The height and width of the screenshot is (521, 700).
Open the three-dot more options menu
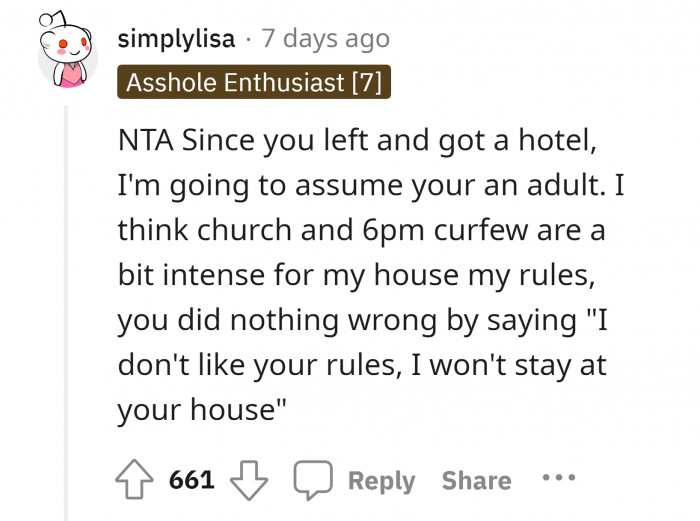tap(558, 478)
